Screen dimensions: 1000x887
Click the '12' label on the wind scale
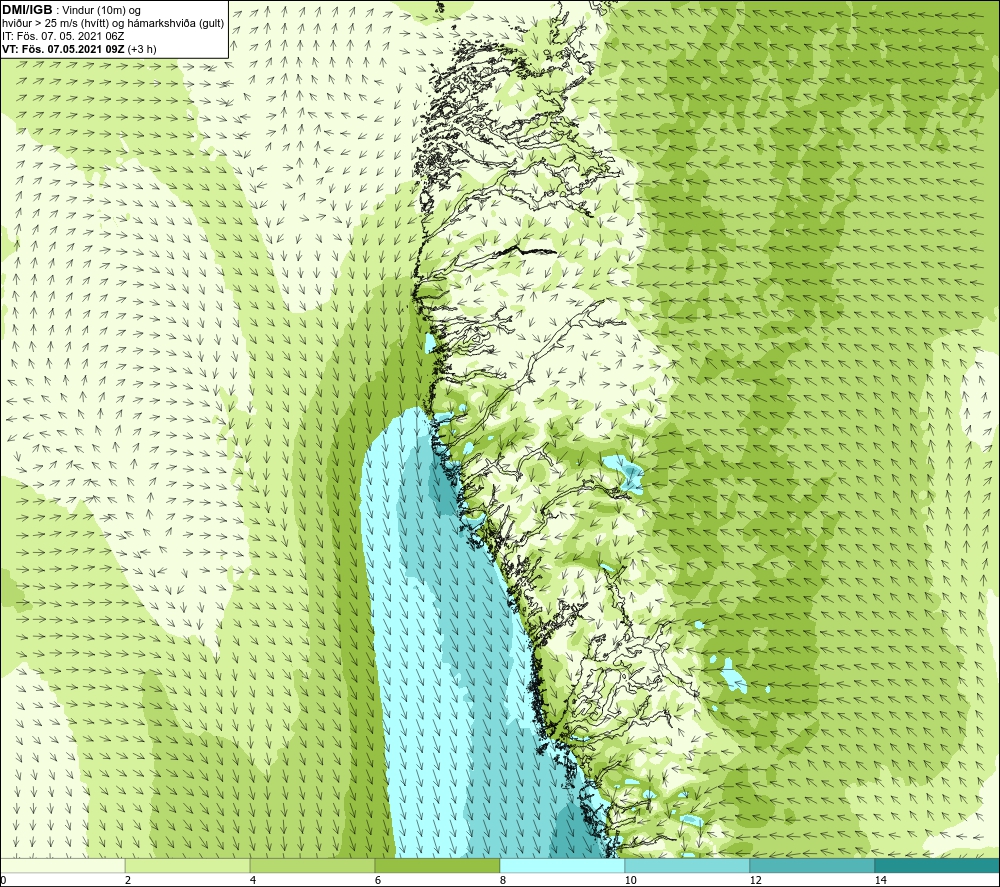point(755,881)
